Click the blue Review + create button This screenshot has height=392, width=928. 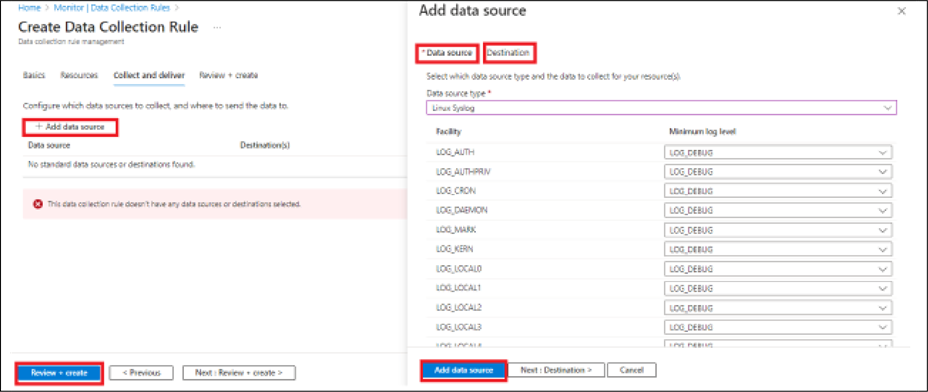[59, 372]
